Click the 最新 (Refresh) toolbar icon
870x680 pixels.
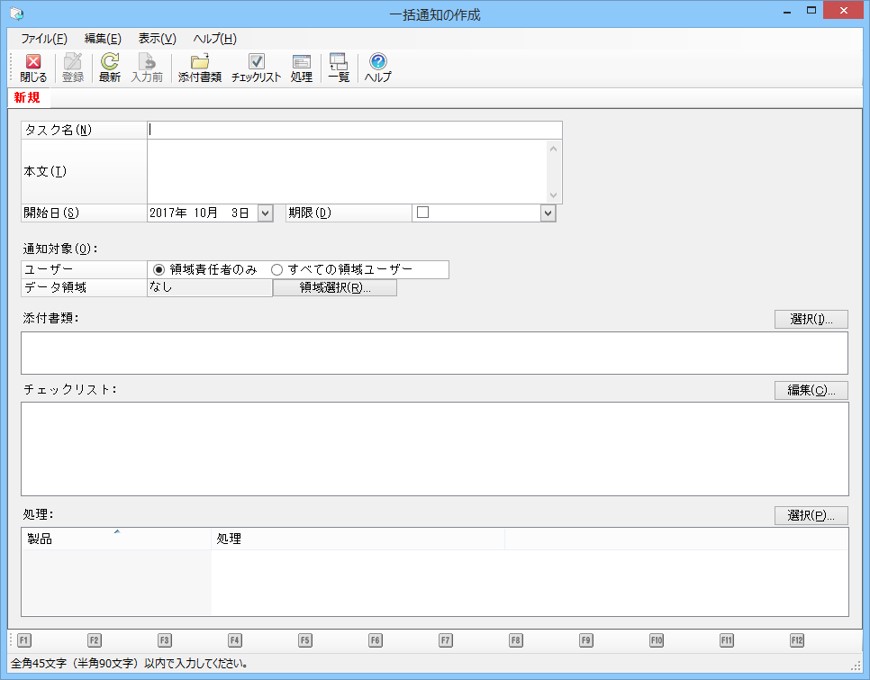point(109,62)
